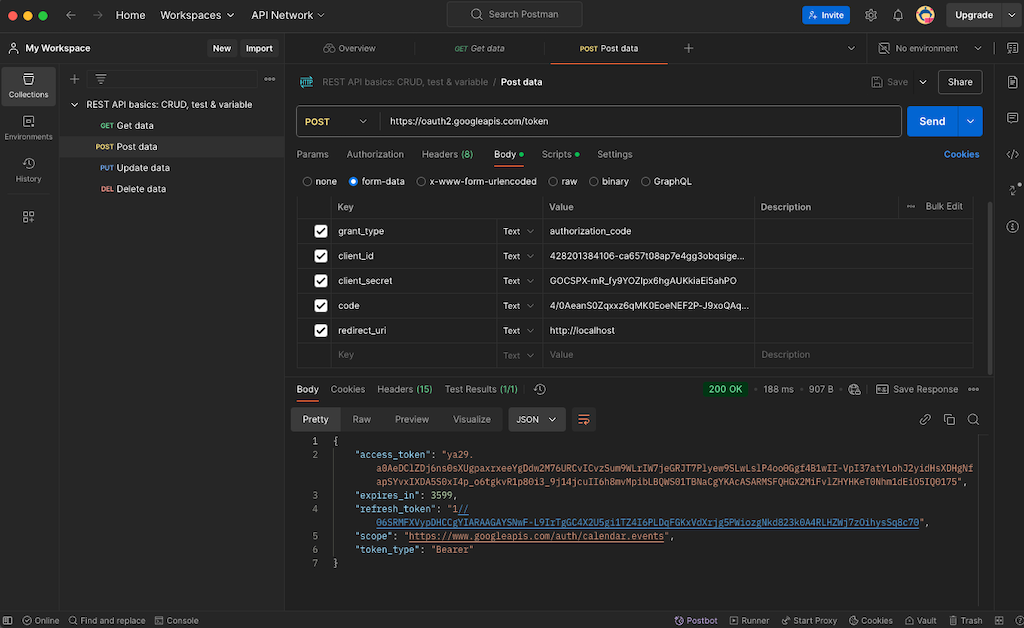This screenshot has height=628, width=1024.
Task: Copy response link with chain icon
Action: [925, 420]
